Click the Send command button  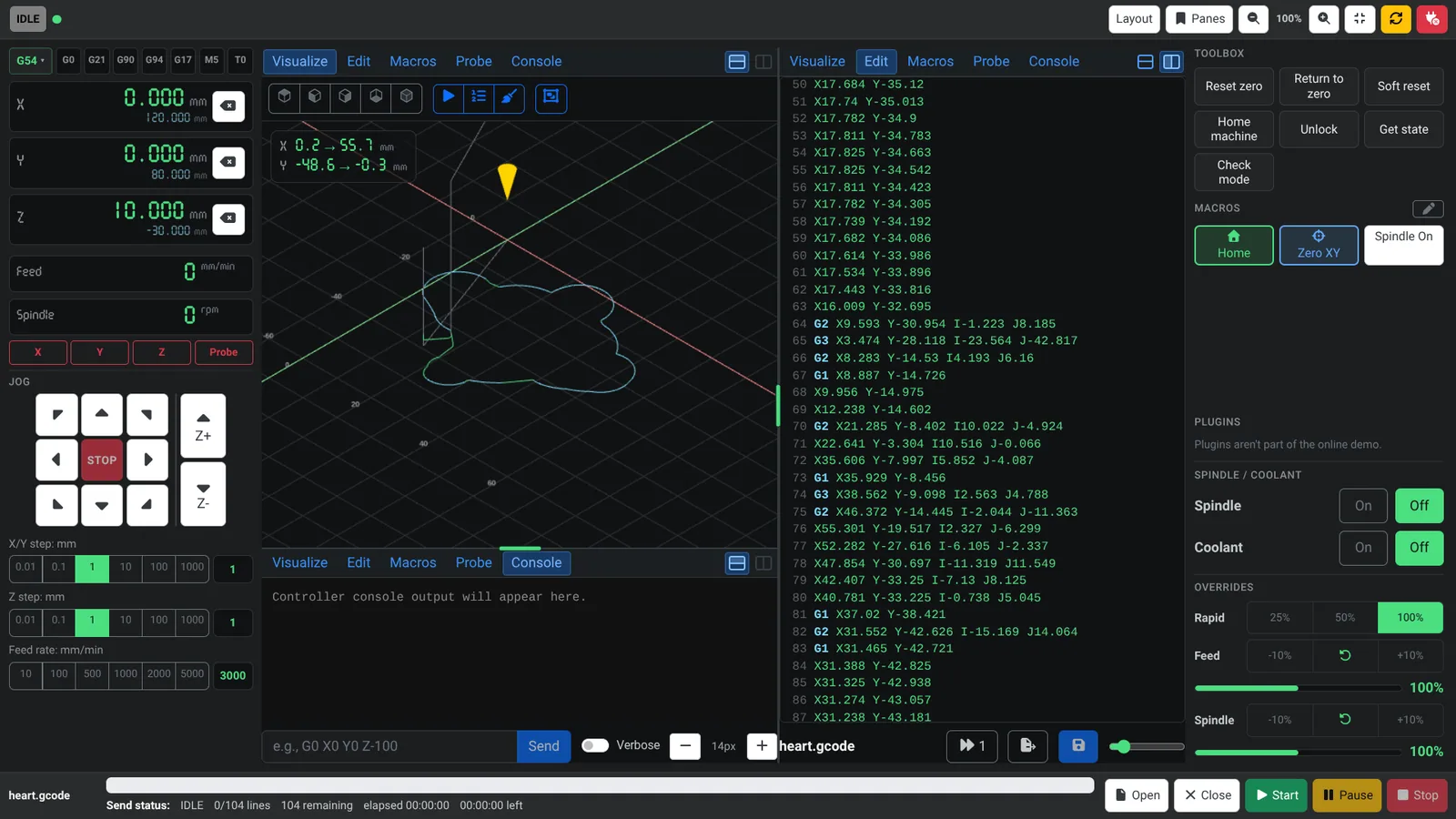click(543, 746)
